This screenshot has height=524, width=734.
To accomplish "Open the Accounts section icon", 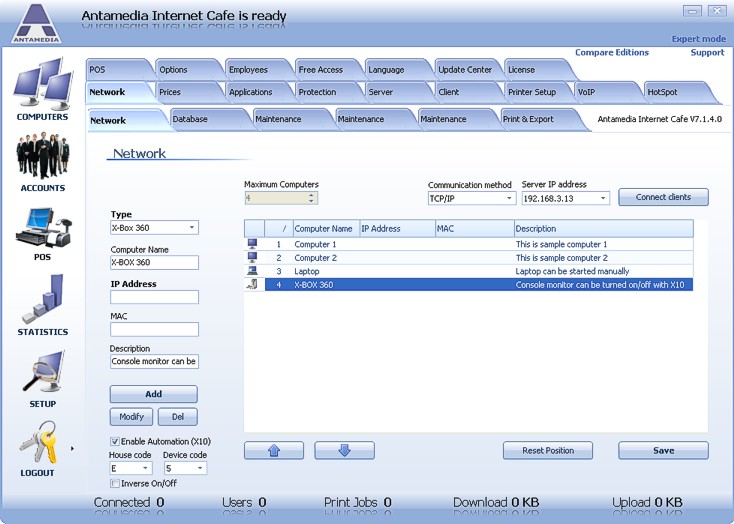I will click(x=43, y=155).
